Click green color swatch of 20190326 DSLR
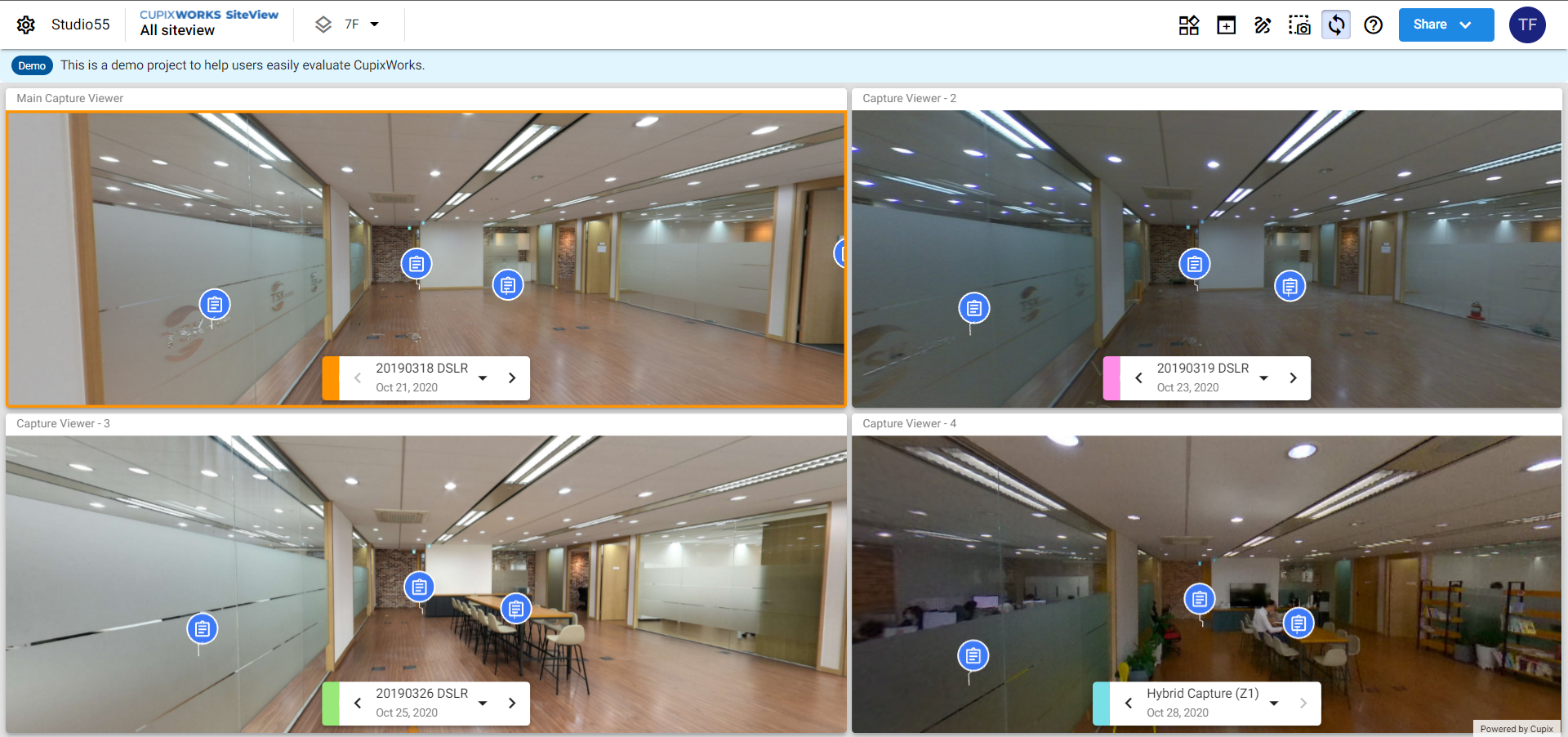 coord(331,703)
